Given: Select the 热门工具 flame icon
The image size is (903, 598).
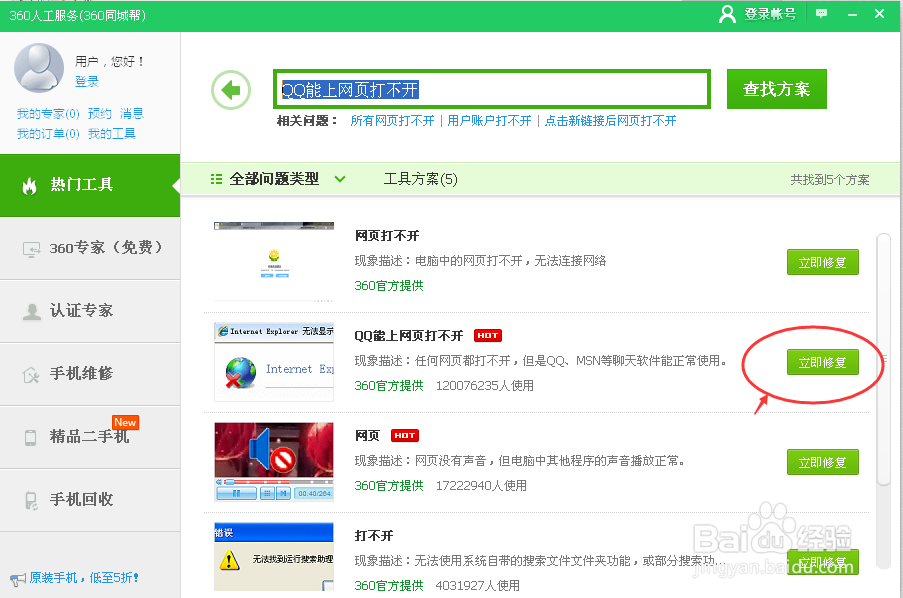Looking at the screenshot, I should [32, 186].
